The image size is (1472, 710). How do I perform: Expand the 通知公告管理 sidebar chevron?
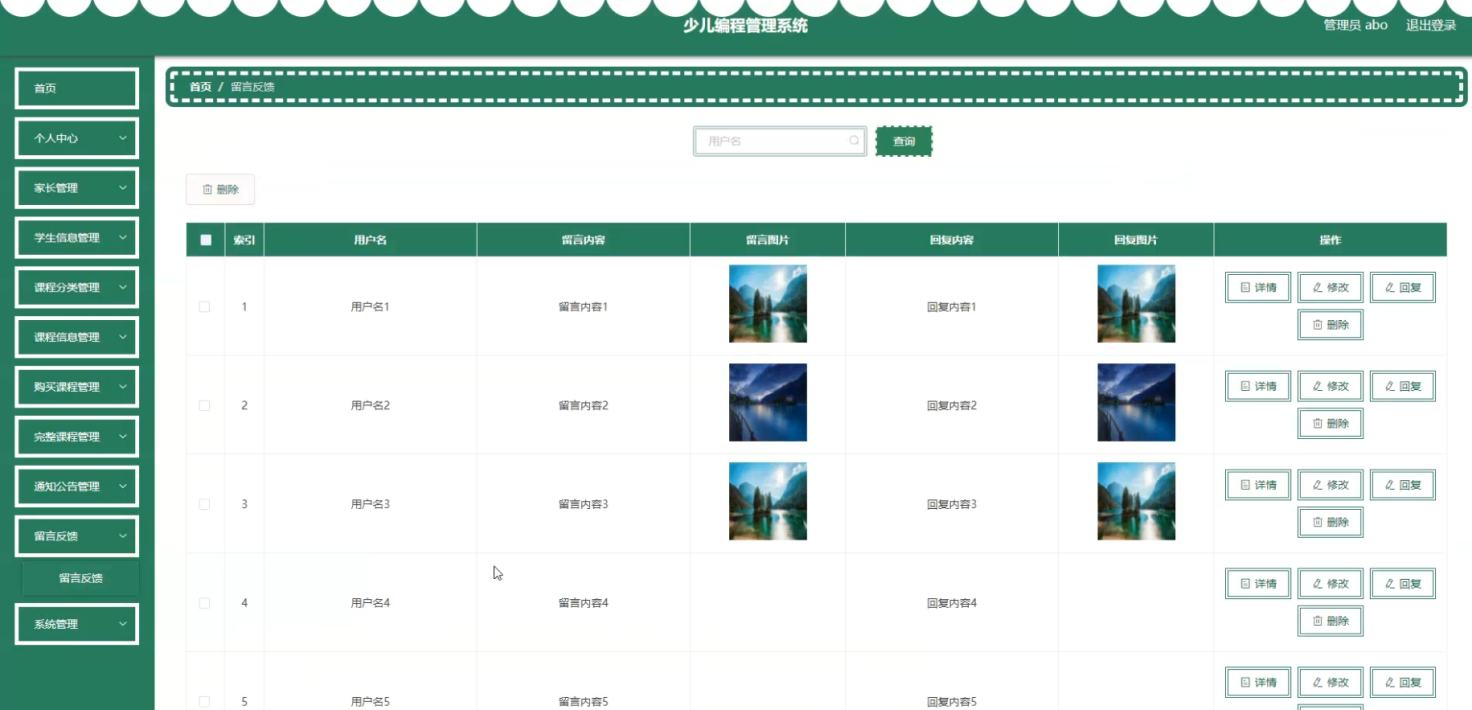123,486
